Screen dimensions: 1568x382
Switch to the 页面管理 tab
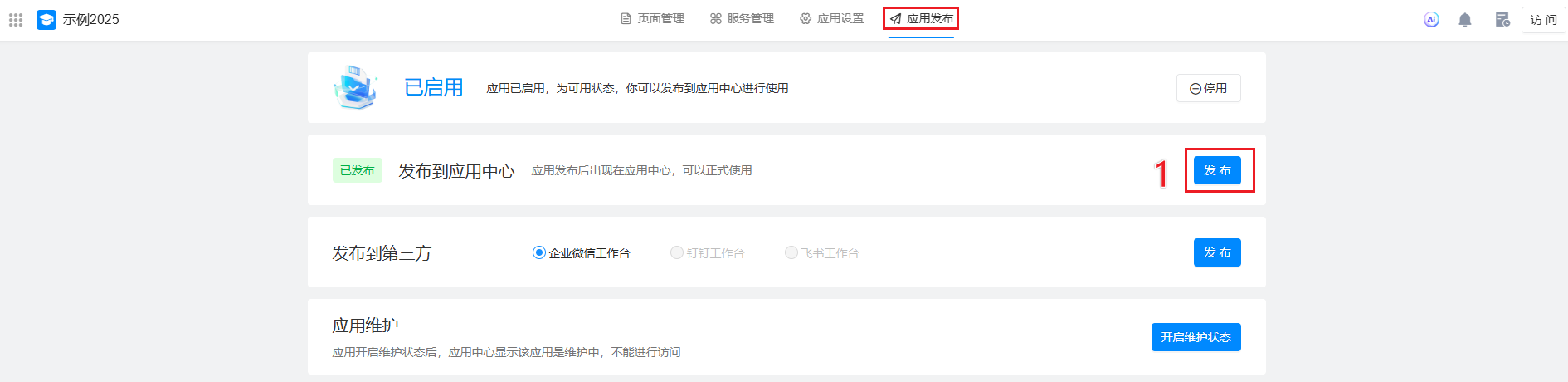tap(653, 19)
